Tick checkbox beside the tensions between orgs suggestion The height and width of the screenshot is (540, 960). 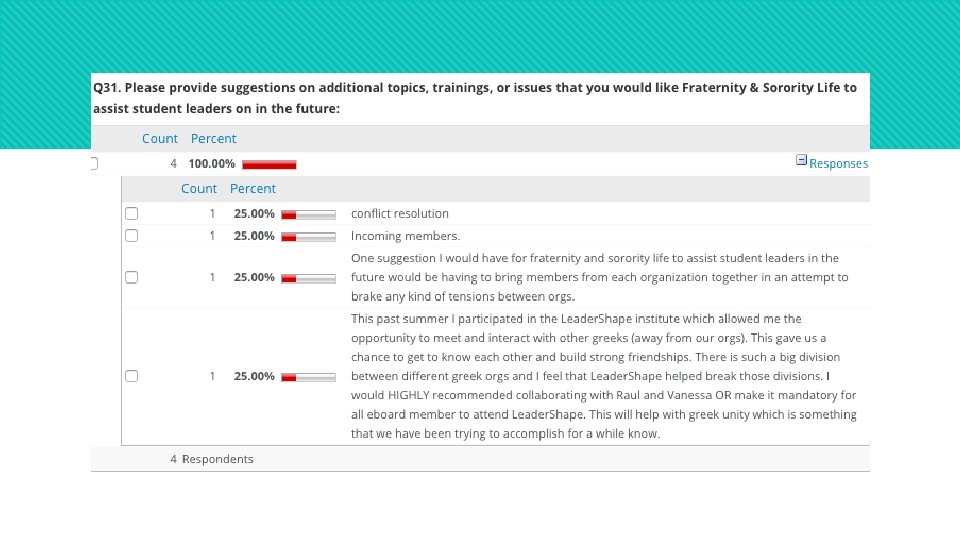click(132, 277)
